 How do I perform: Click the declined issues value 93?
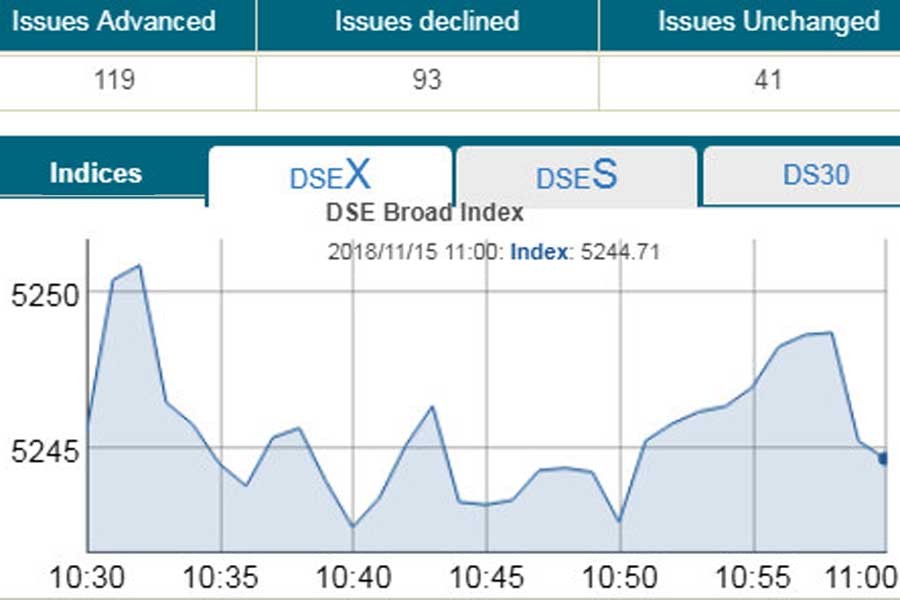(427, 79)
